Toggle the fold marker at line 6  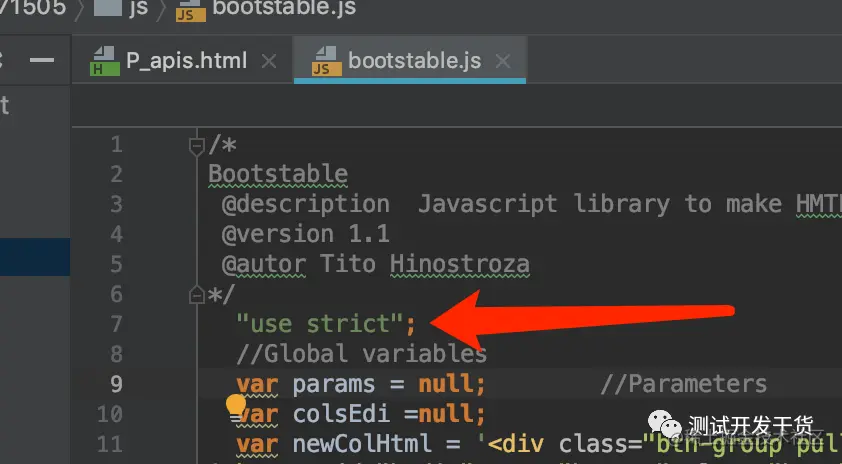click(x=197, y=295)
